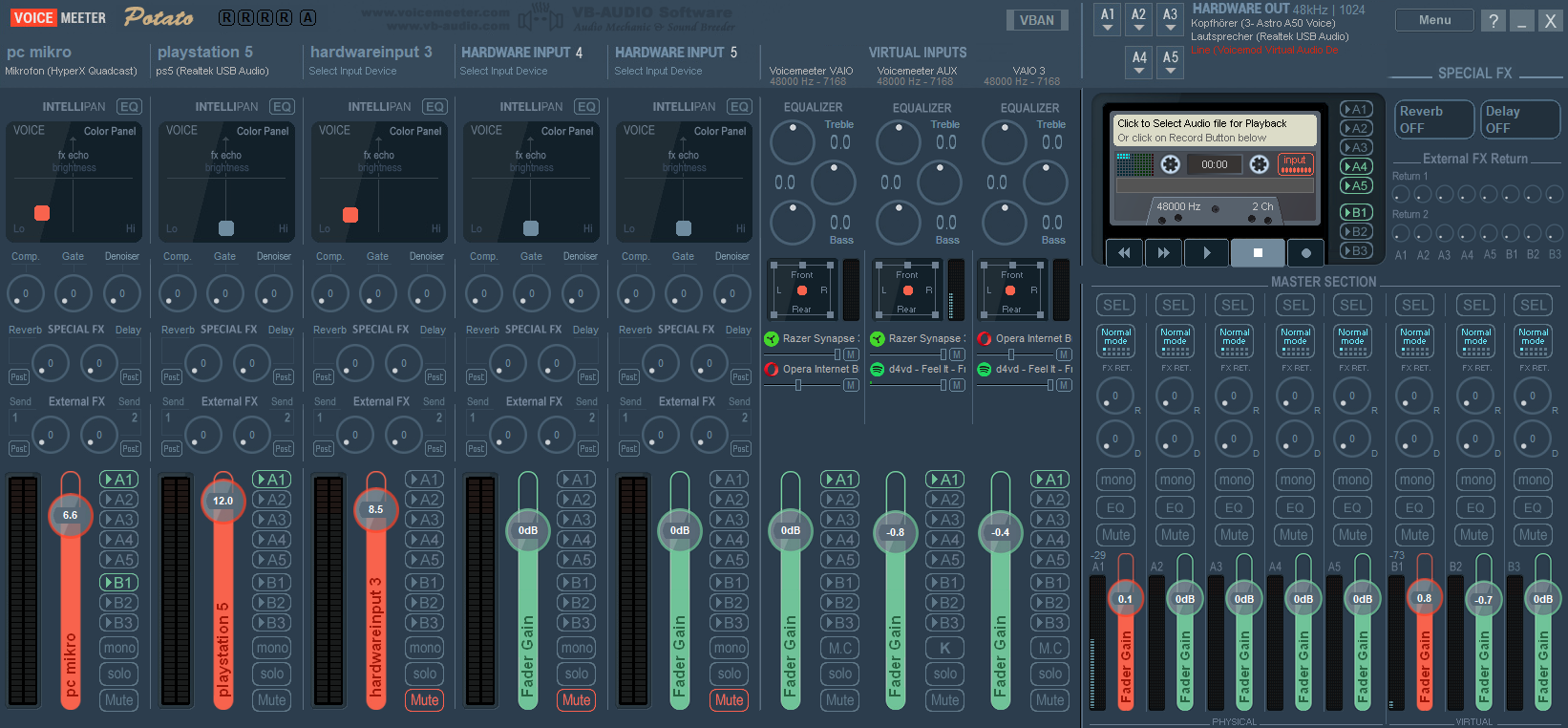Click the level meter grid on the cassette
This screenshot has width=1568, height=728.
(1135, 164)
